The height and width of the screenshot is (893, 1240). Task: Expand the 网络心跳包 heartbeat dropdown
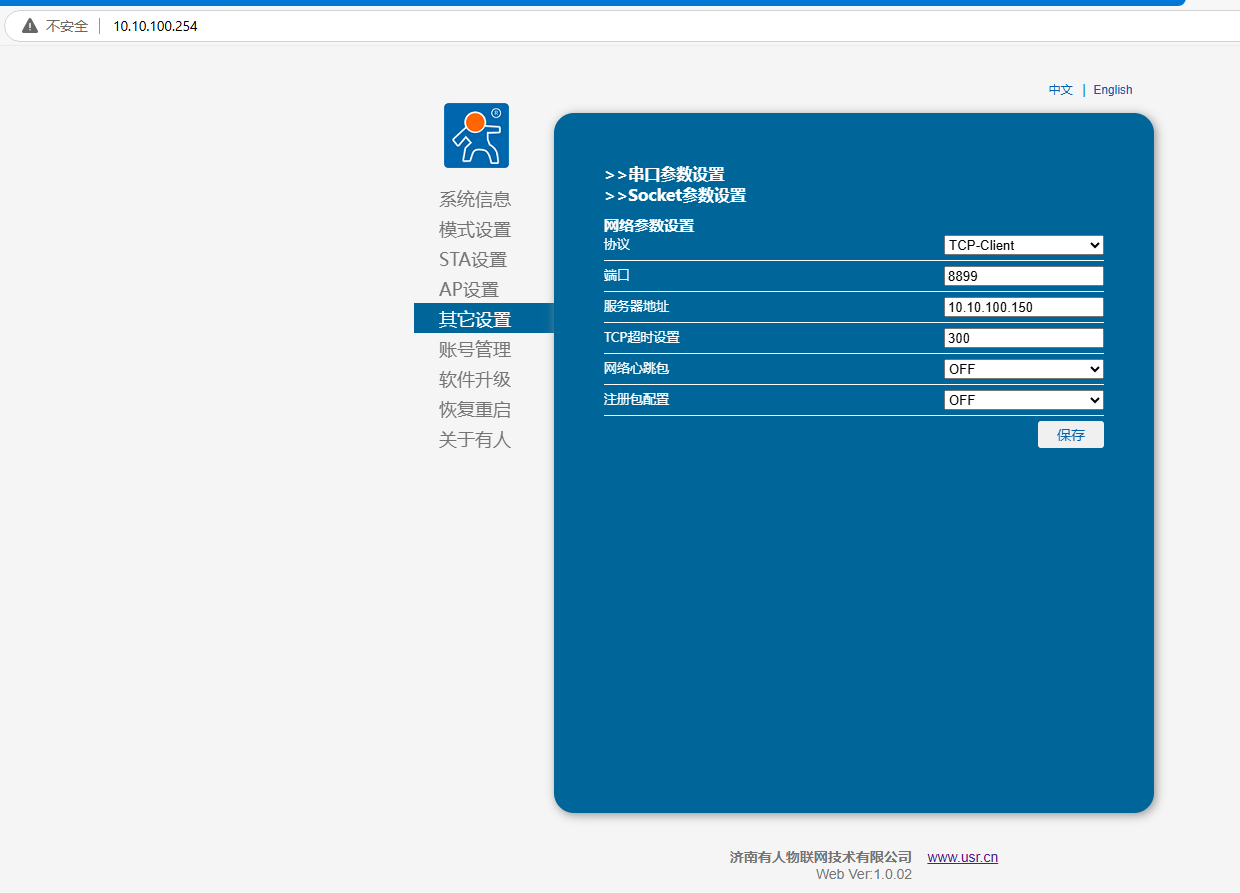1023,369
